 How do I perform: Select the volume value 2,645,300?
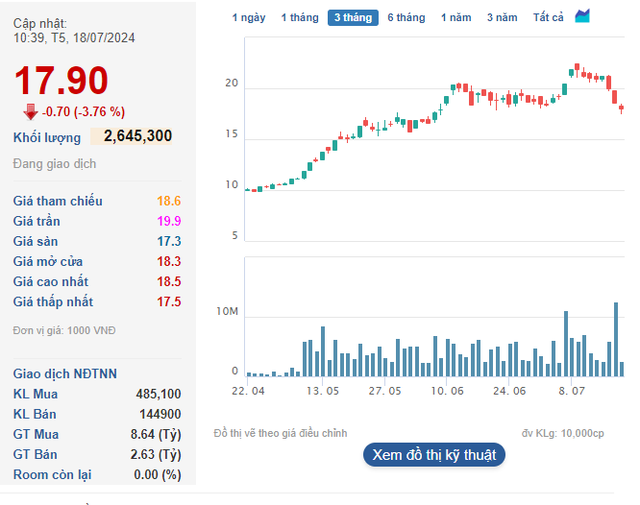(x=138, y=136)
